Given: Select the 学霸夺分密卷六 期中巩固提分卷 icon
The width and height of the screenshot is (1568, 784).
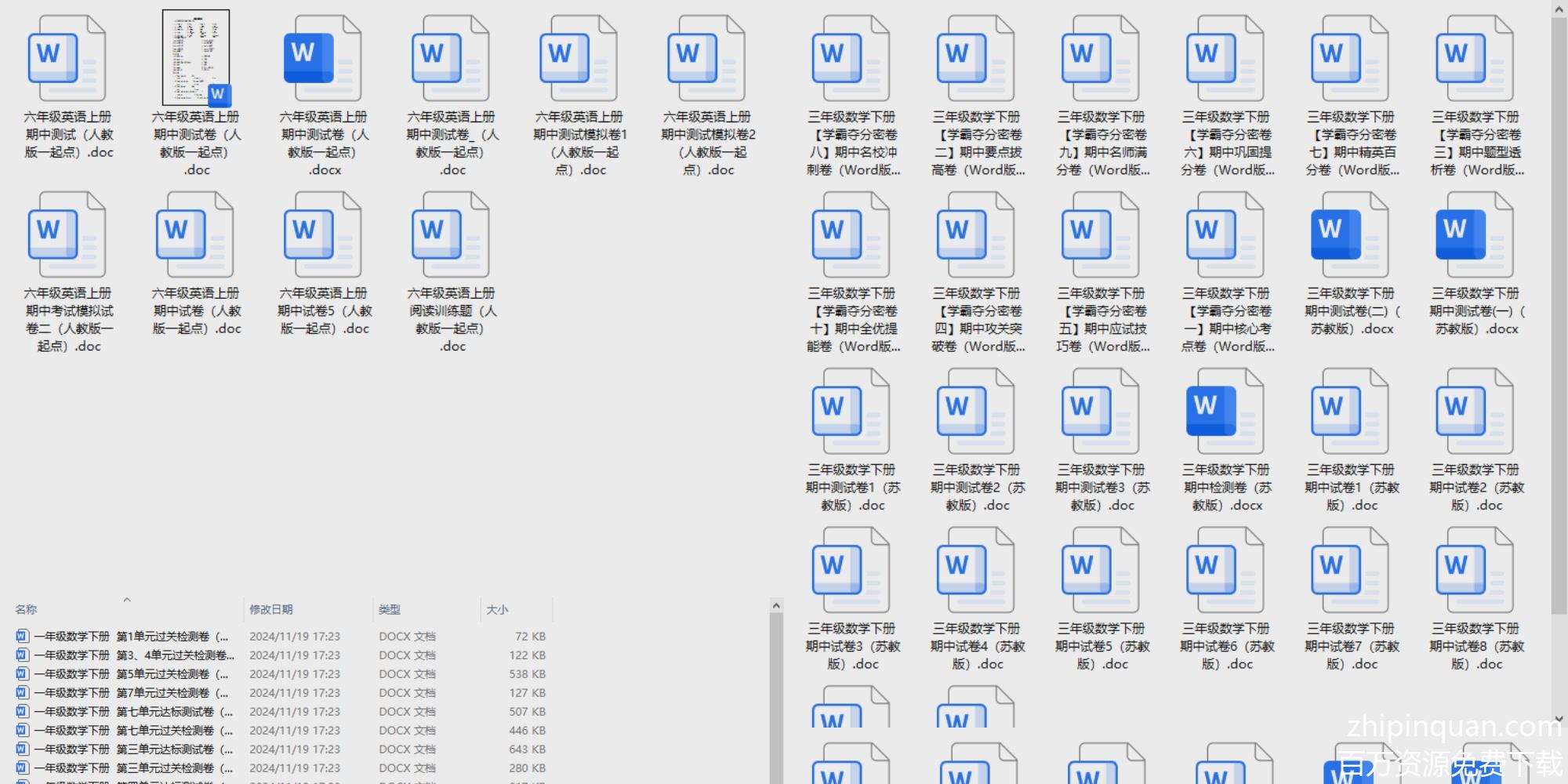Looking at the screenshot, I should [x=1225, y=59].
